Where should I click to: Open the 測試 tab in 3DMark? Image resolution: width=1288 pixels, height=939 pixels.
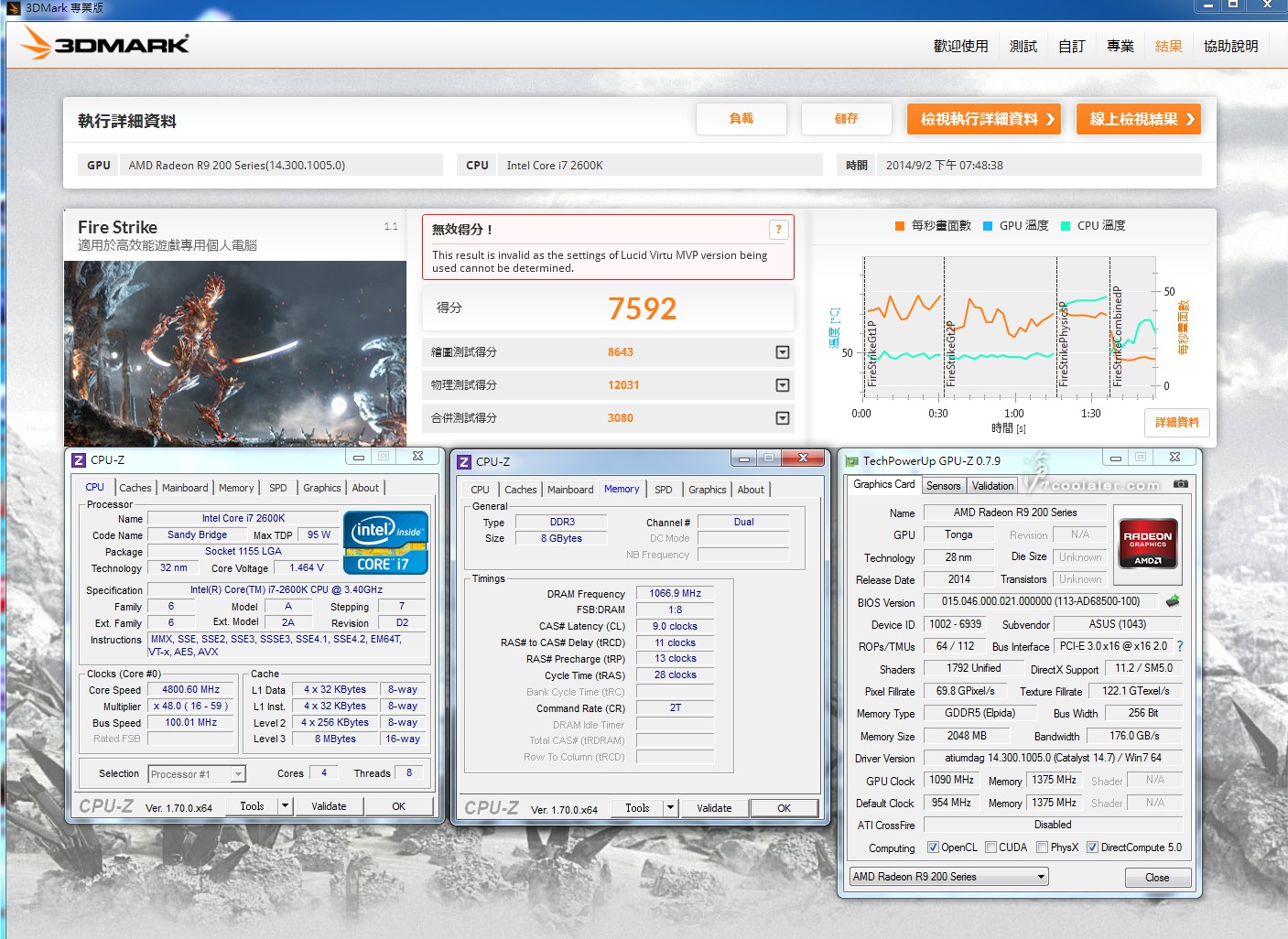click(1023, 46)
